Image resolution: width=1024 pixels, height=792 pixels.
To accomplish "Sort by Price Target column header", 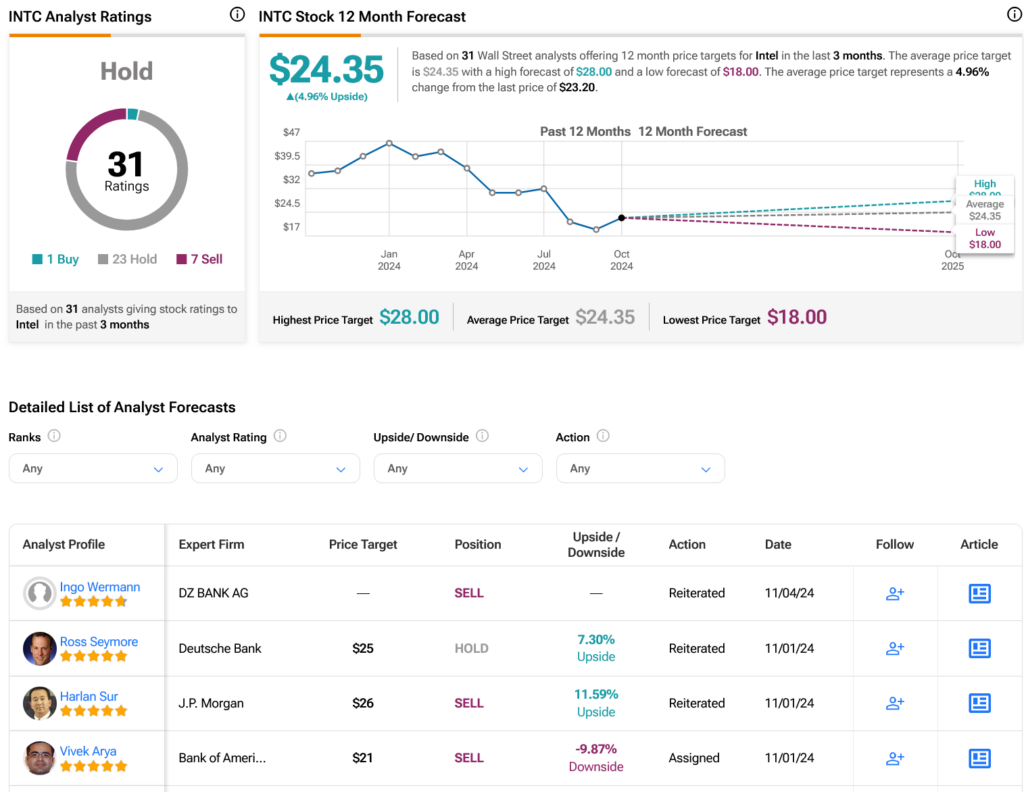I will [x=363, y=544].
